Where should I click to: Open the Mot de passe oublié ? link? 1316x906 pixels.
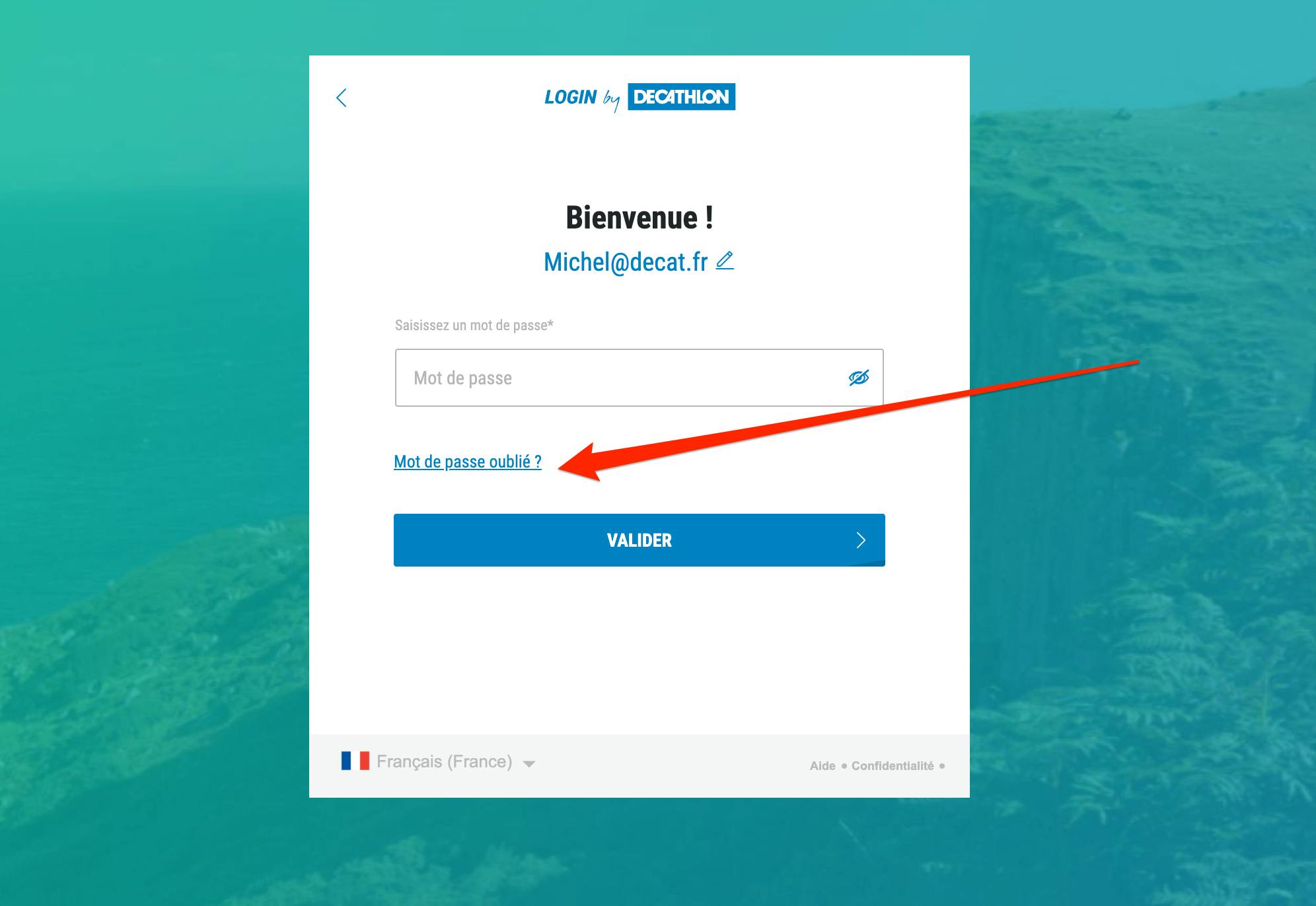pyautogui.click(x=468, y=462)
